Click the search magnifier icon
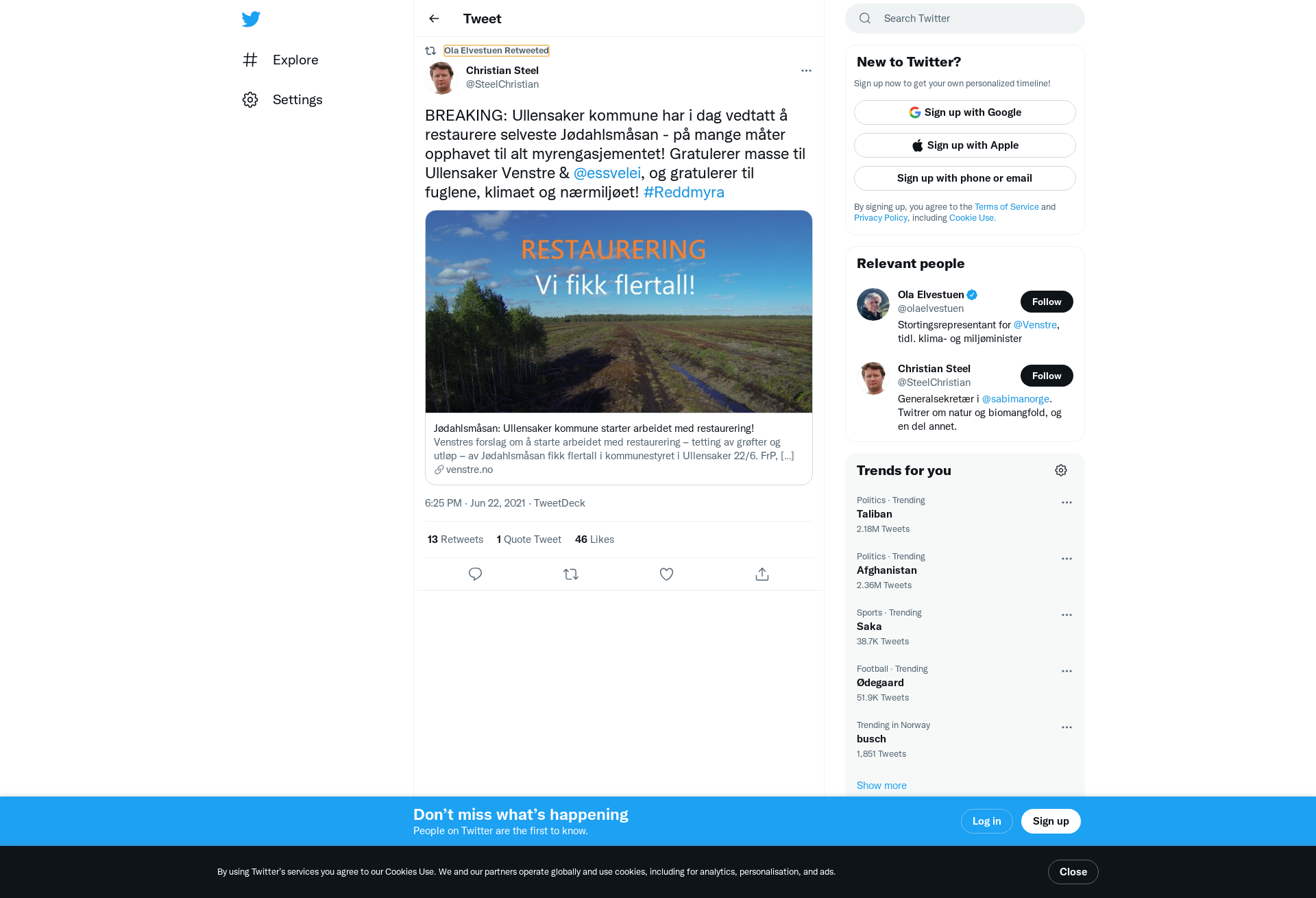The image size is (1316, 898). click(x=865, y=19)
